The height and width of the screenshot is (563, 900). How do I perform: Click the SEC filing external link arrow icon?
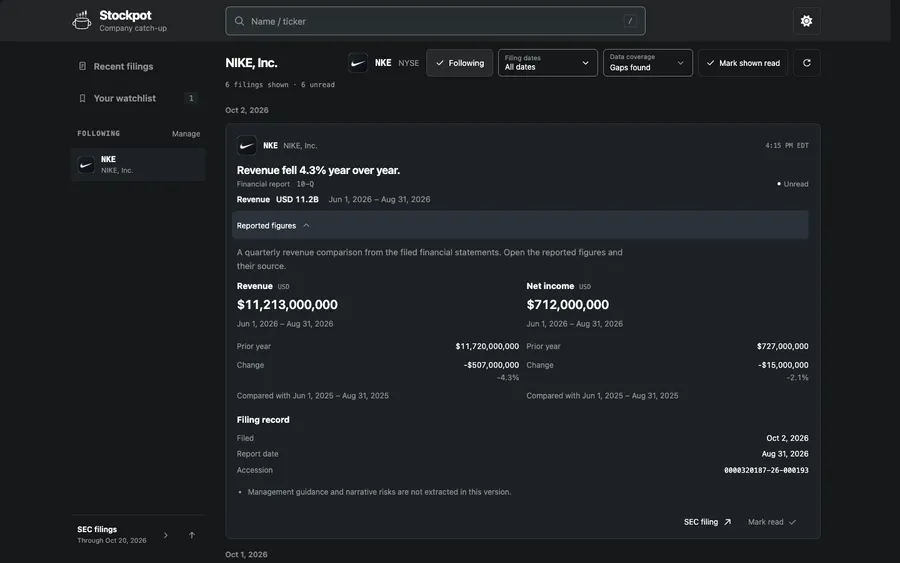pyautogui.click(x=728, y=522)
